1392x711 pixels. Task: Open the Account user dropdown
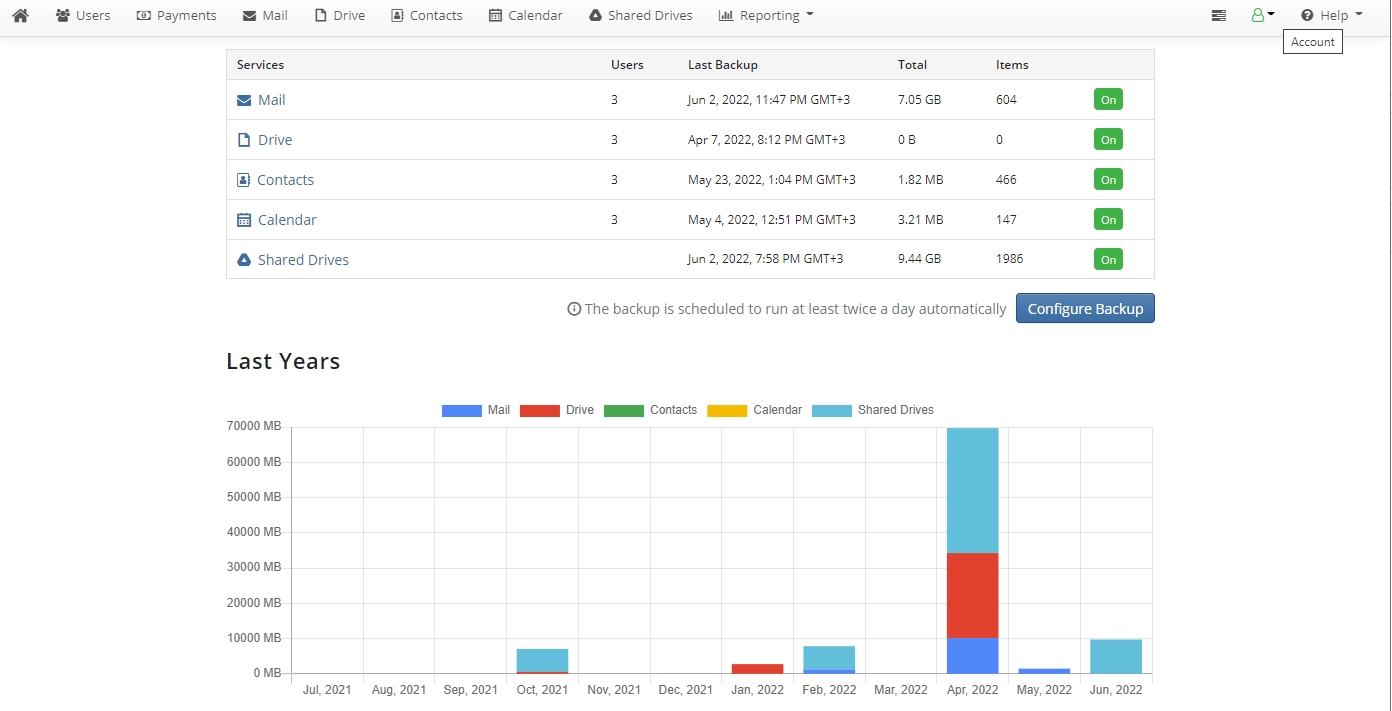point(1262,15)
